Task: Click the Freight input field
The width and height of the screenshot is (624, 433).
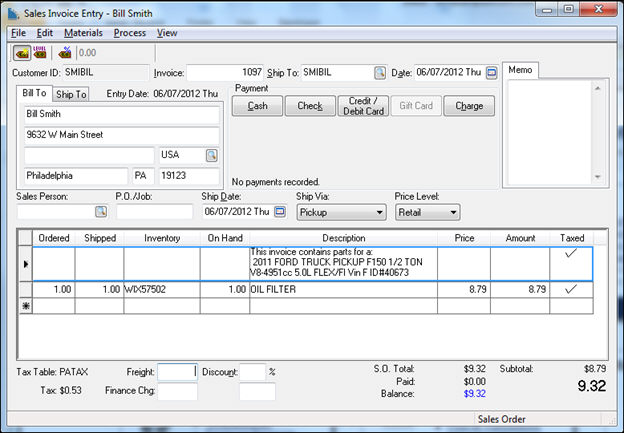Action: [177, 372]
